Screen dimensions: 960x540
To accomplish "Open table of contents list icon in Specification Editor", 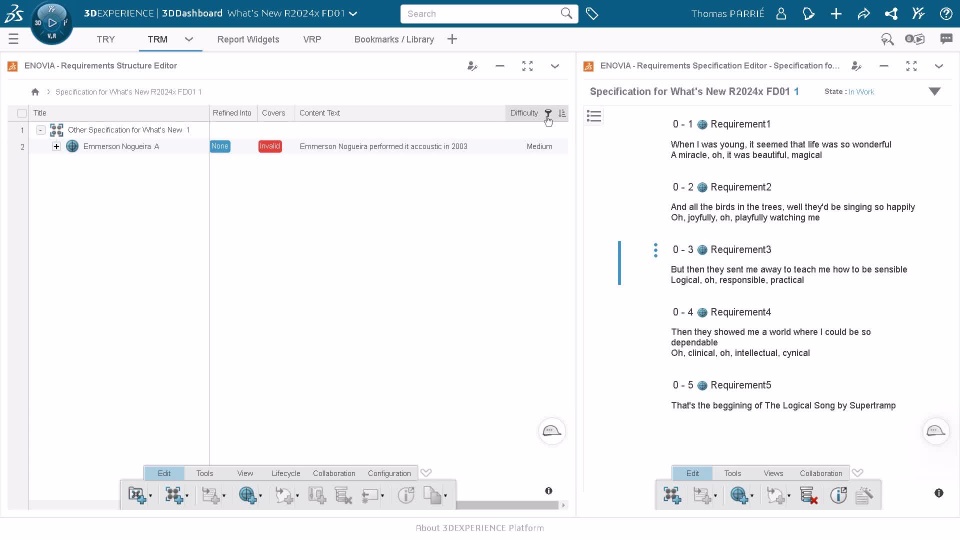I will (594, 116).
